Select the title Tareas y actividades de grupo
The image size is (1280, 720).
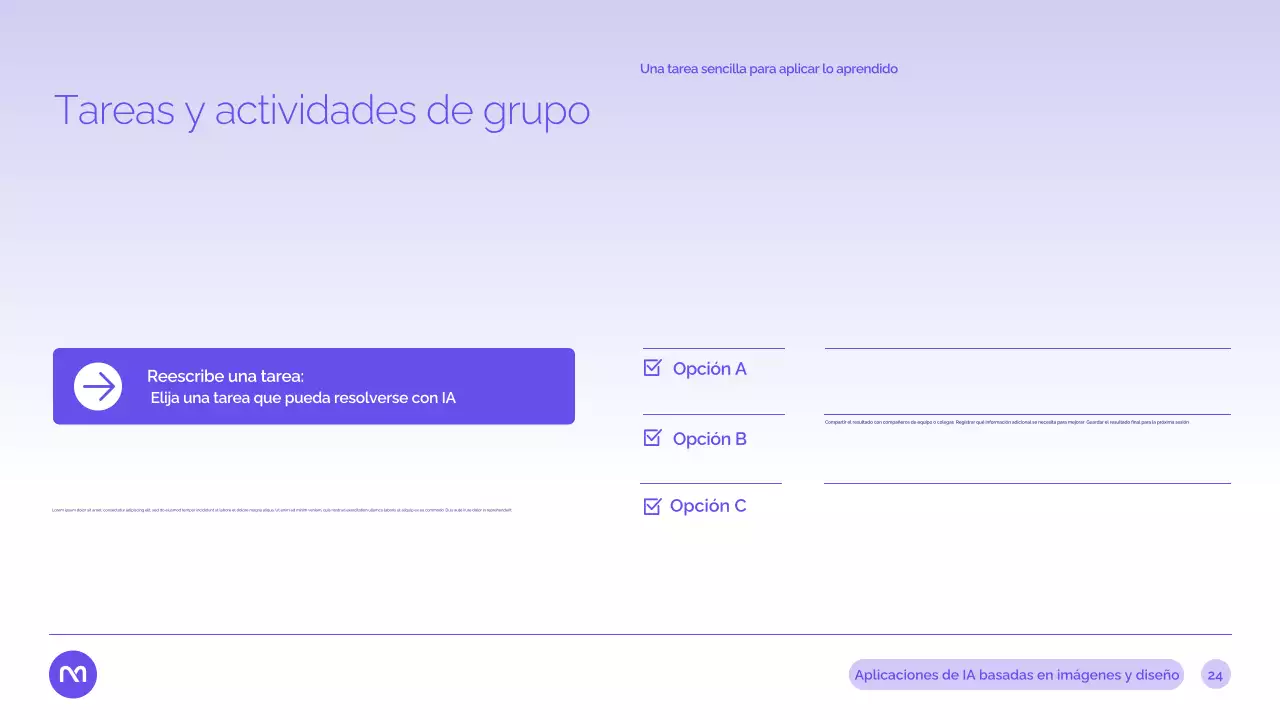[x=322, y=110]
